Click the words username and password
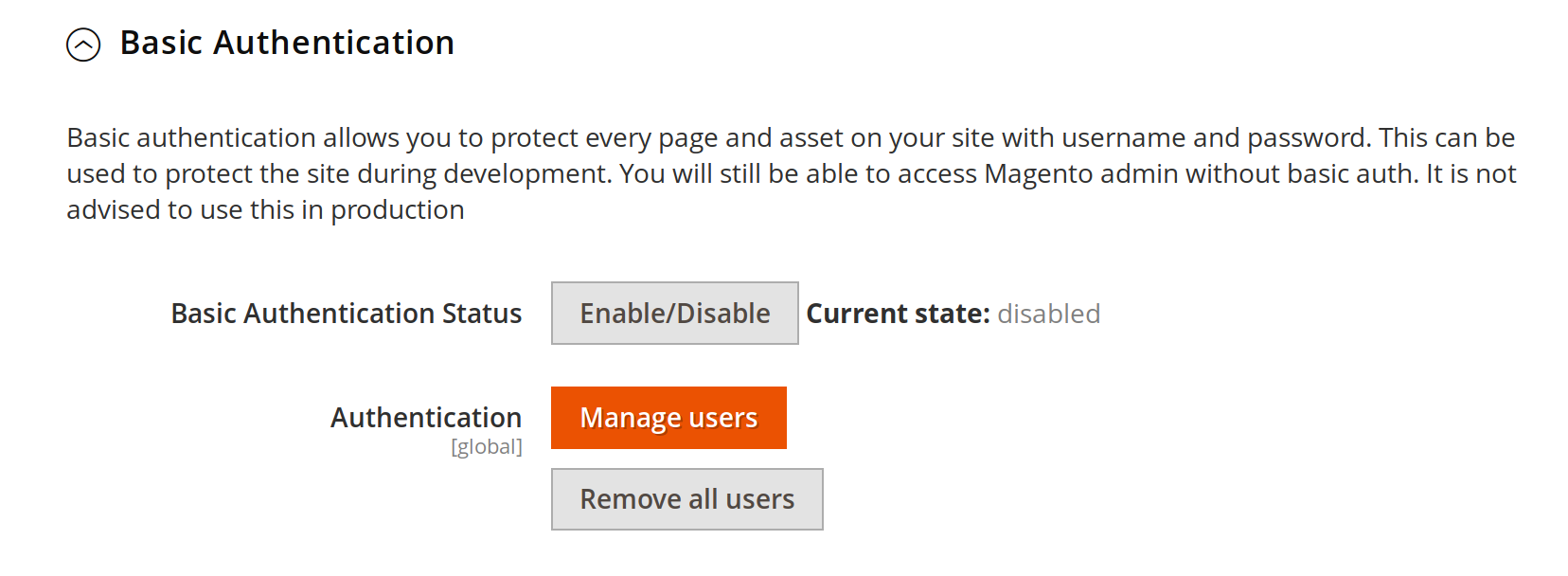This screenshot has width=1568, height=576. pos(1215,138)
